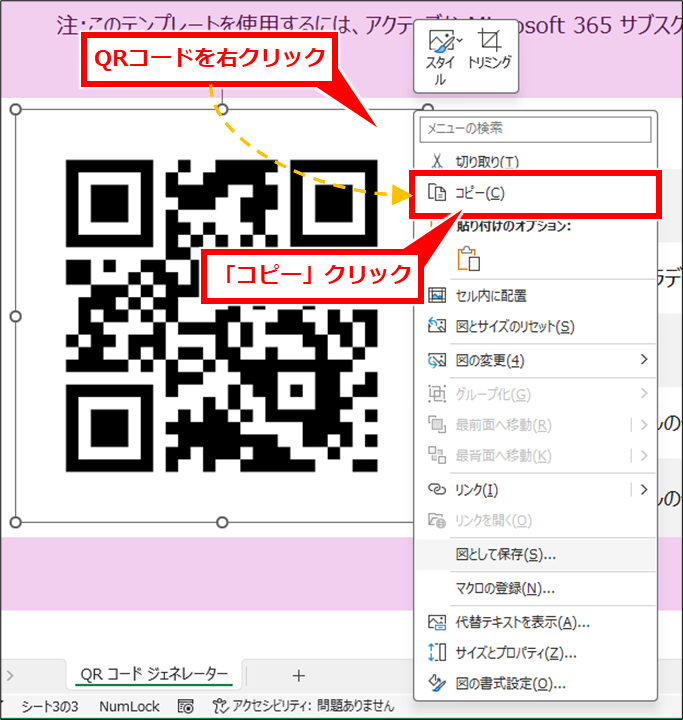Image resolution: width=683 pixels, height=720 pixels.
Task: Click the place-in-cell picture icon
Action: pyautogui.click(x=437, y=295)
